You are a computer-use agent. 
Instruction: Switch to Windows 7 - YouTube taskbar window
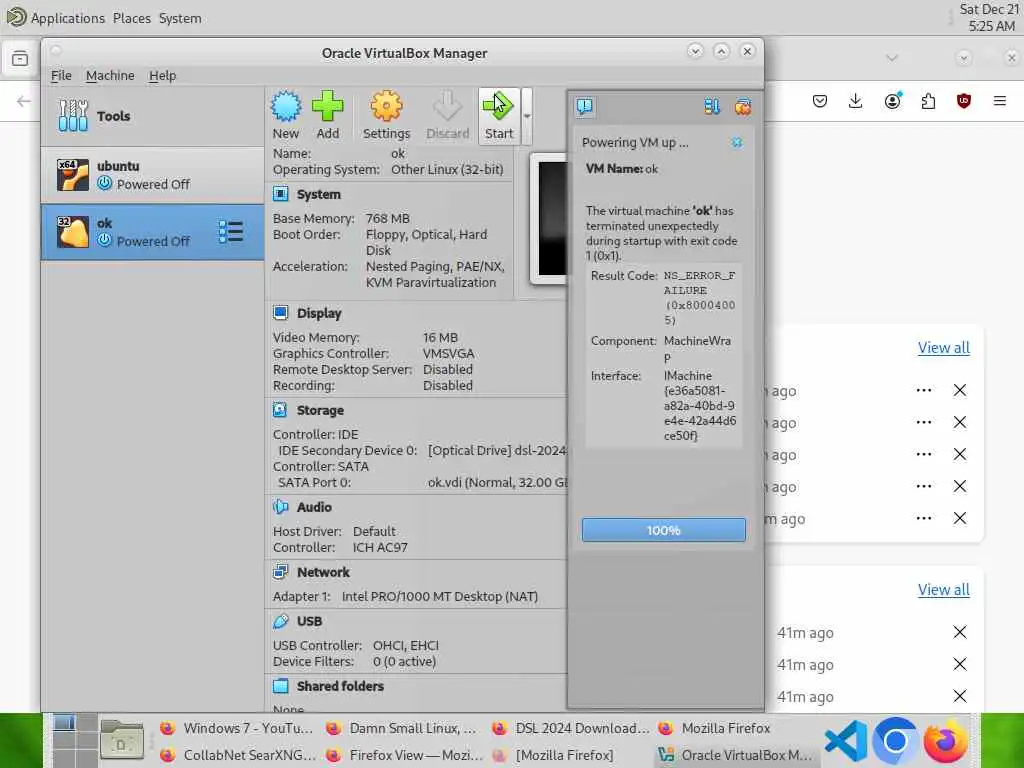tap(236, 728)
